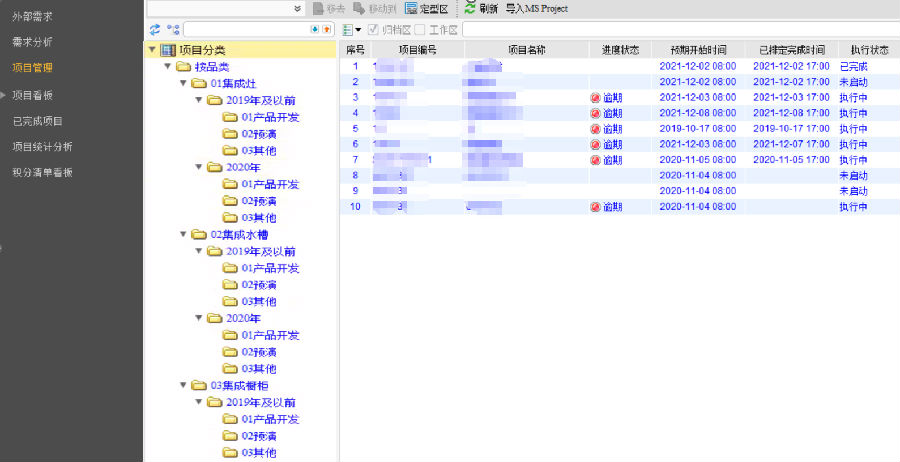900x462 pixels.
Task: Sort by the 执行状态 column header
Action: pyautogui.click(x=869, y=50)
